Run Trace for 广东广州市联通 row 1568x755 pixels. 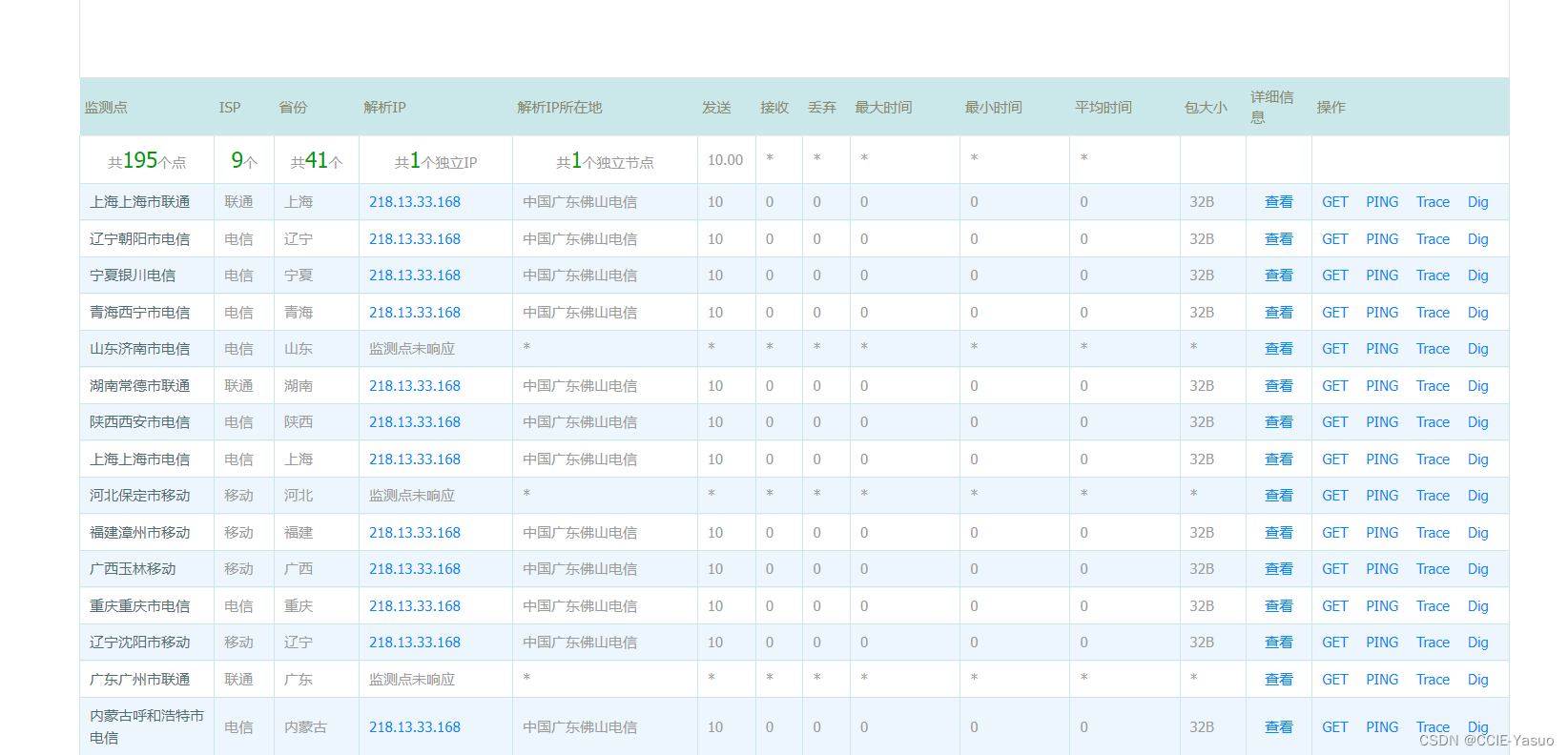[x=1433, y=680]
